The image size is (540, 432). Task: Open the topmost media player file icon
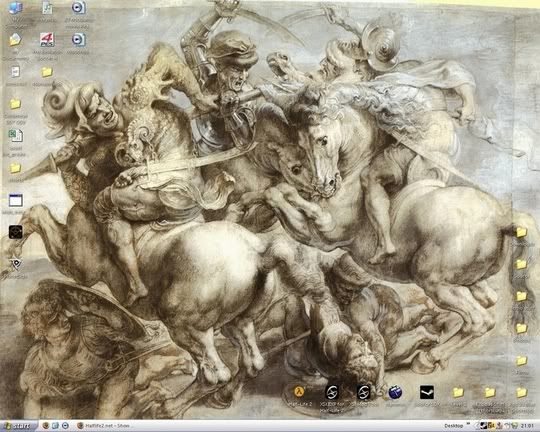(79, 7)
